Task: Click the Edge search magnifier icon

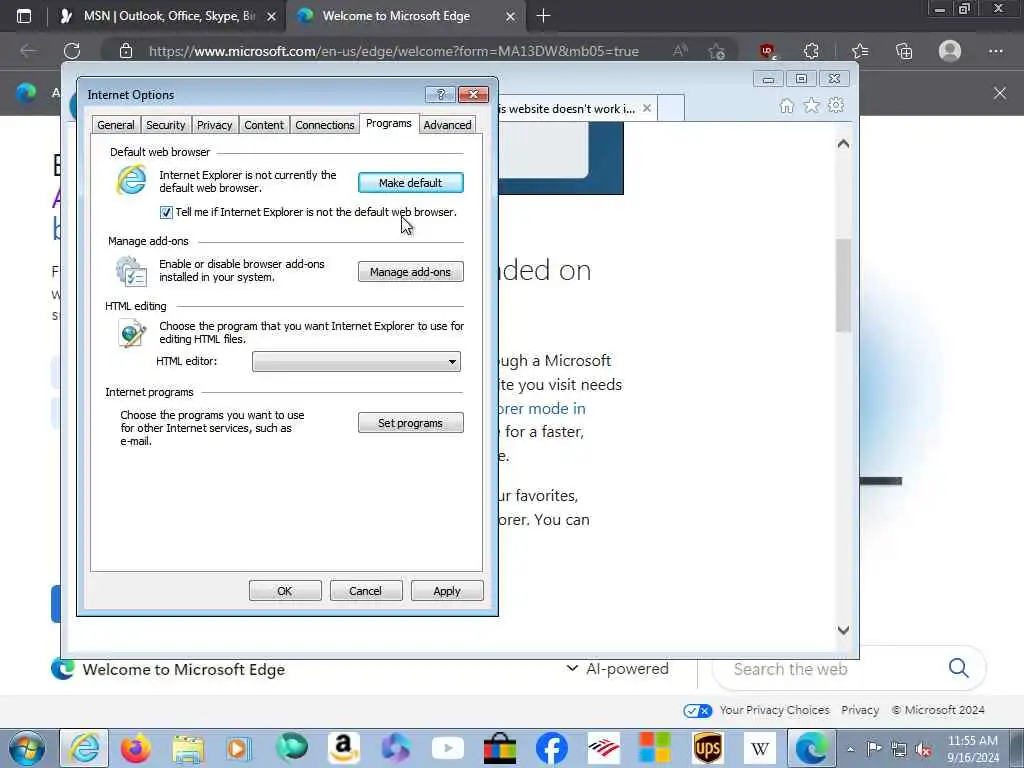Action: pos(959,668)
